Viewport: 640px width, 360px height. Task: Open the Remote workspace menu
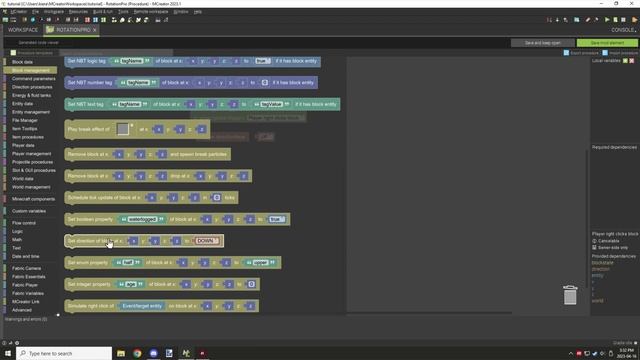pos(151,12)
